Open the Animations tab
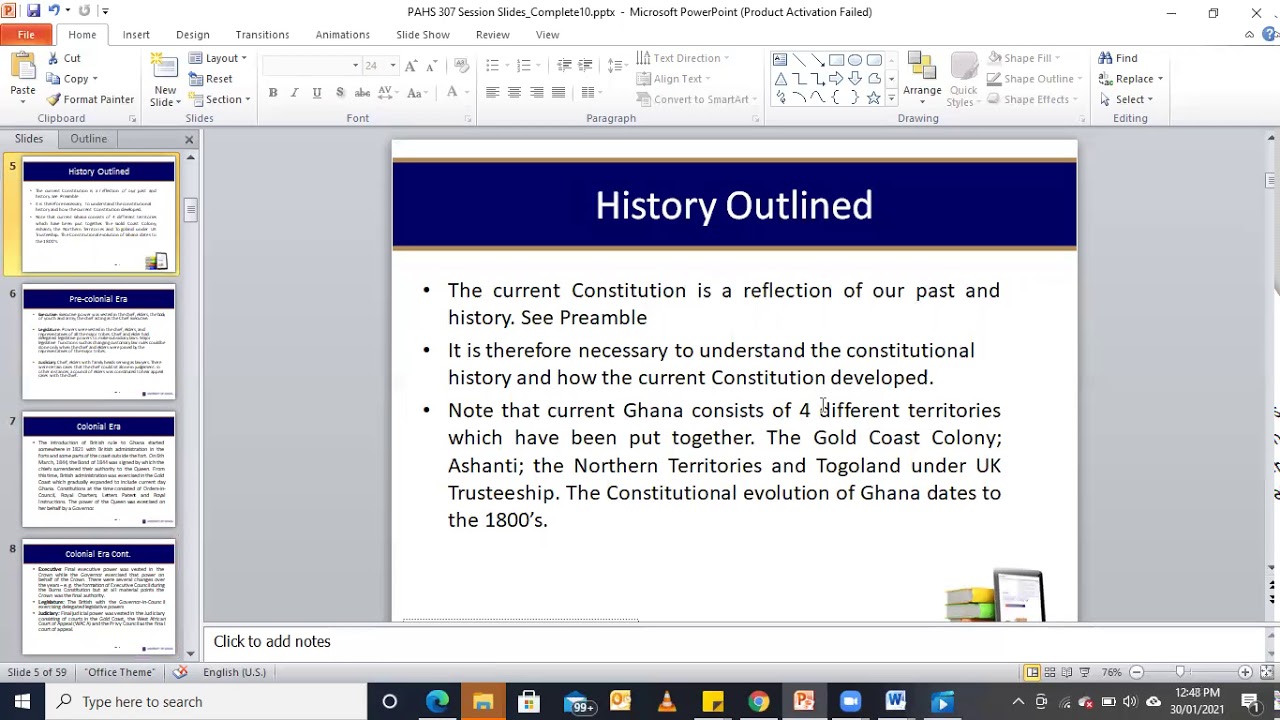 click(x=343, y=35)
